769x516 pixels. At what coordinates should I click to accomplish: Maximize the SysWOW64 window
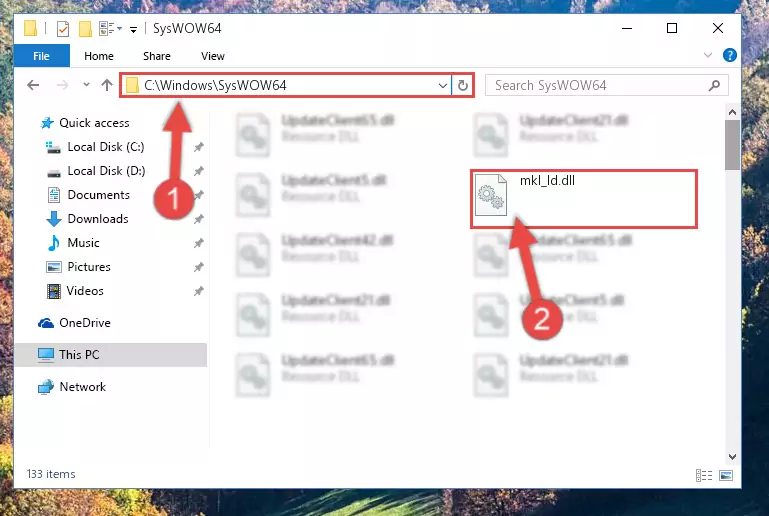[672, 28]
